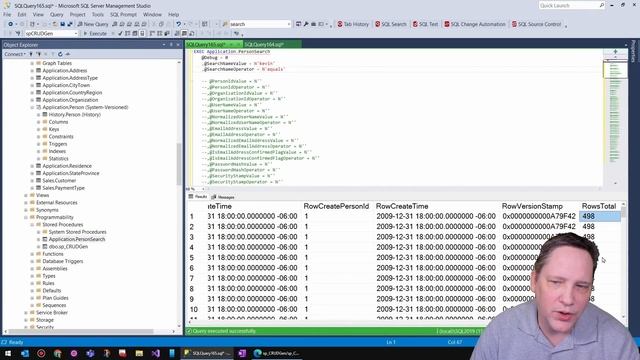
Task: Click Object Explorer vertical scrollbar
Action: [179, 163]
